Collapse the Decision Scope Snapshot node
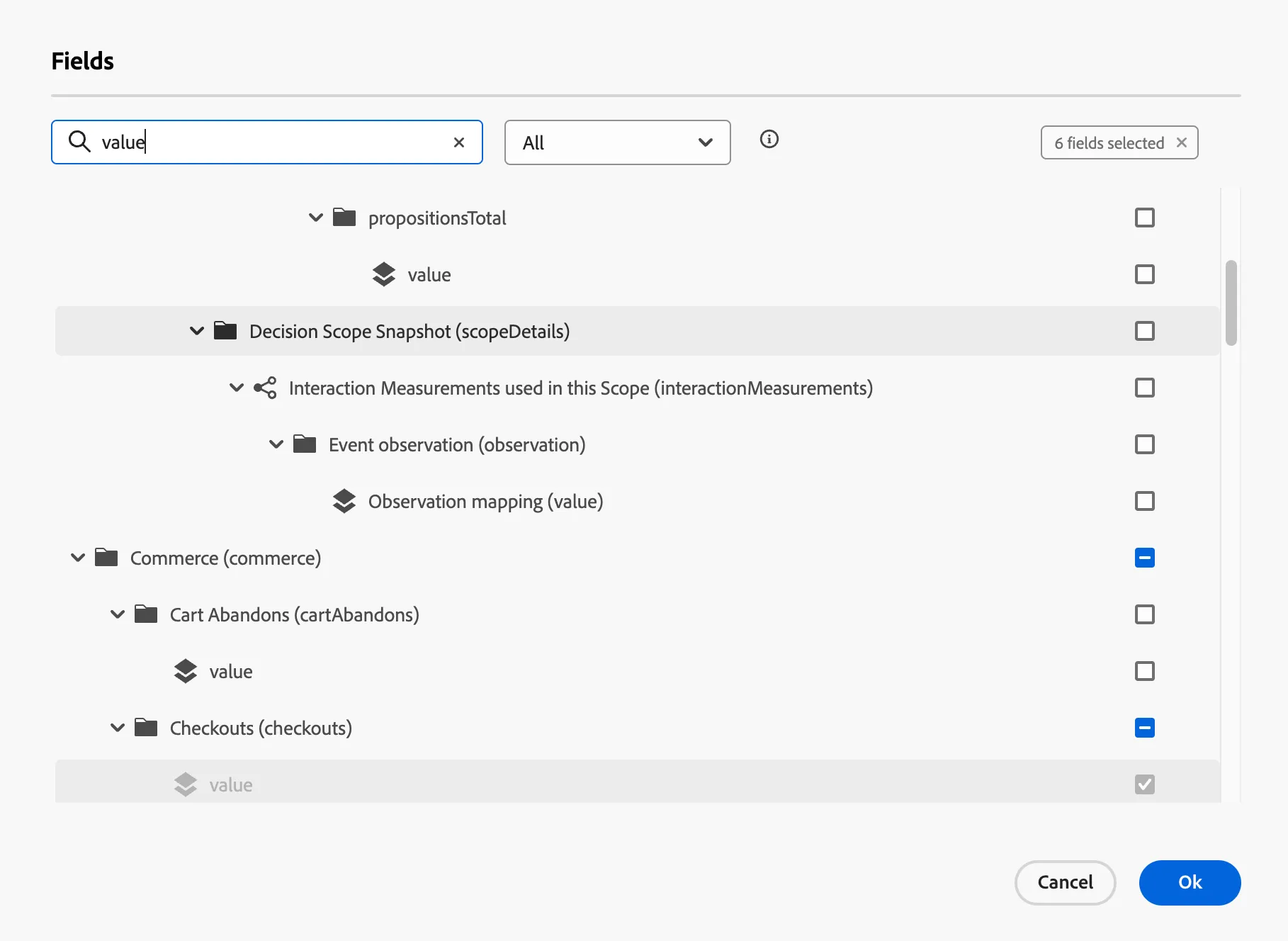Screen dimensions: 1288x941 coord(197,331)
